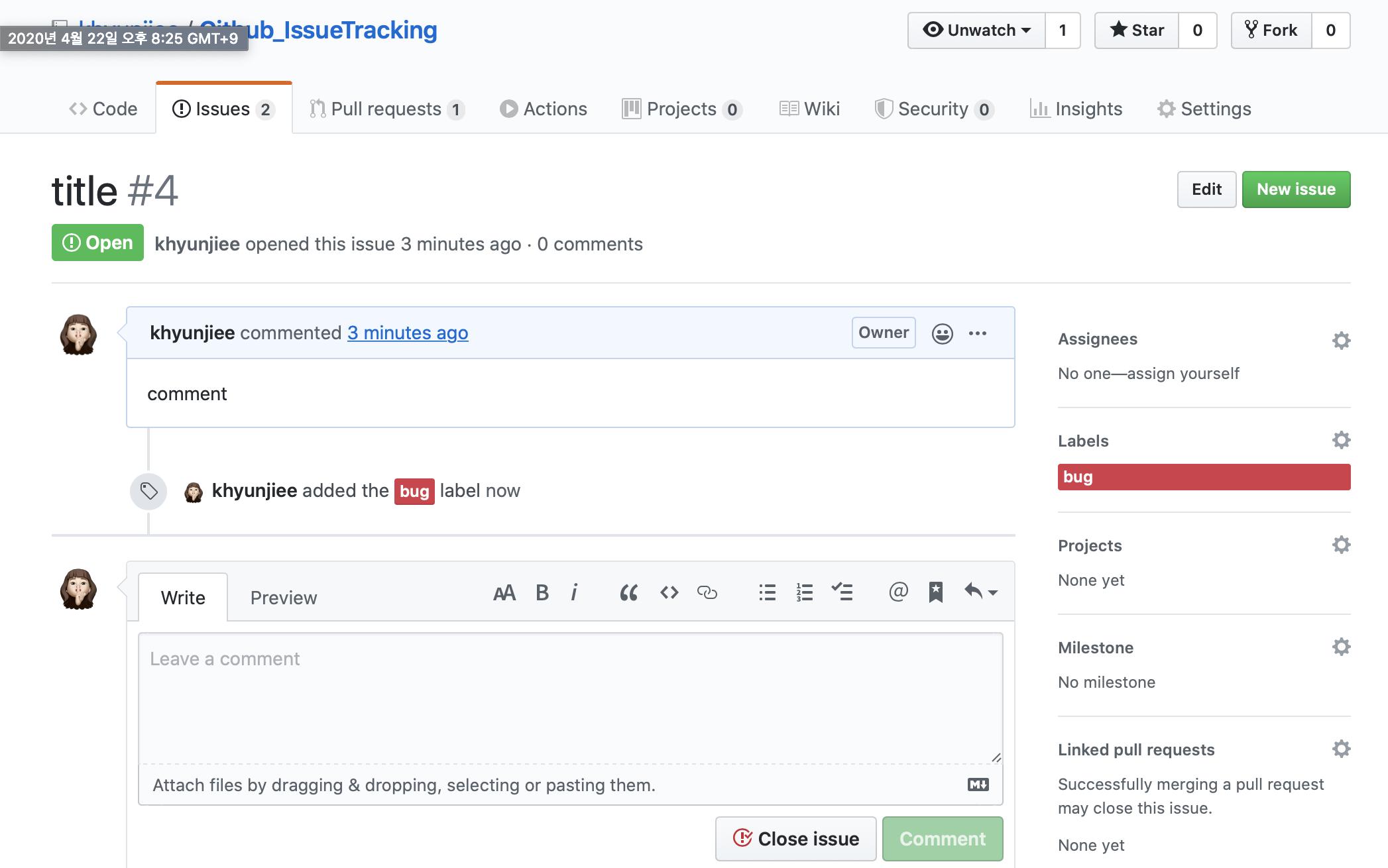Click the Close issue button
Viewport: 1388px width, 868px height.
[x=795, y=839]
